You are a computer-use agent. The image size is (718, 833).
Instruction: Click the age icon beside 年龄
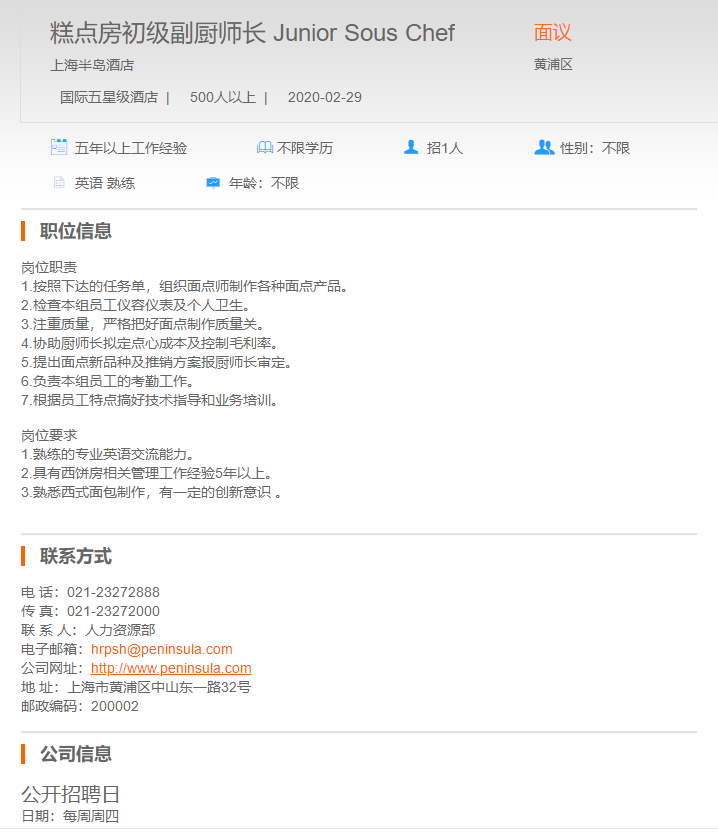pos(213,183)
